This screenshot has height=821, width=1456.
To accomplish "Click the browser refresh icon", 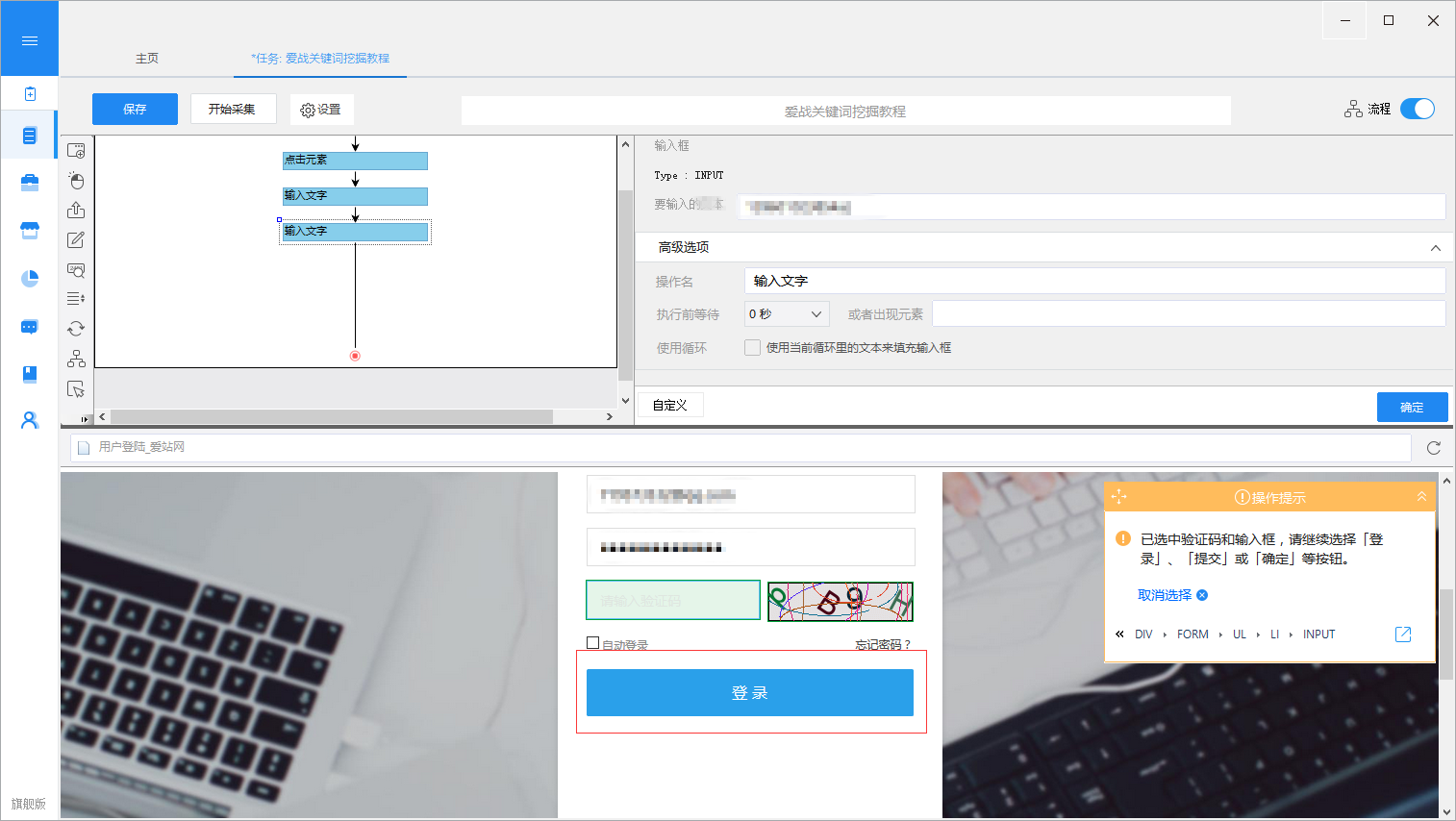I will 1434,448.
